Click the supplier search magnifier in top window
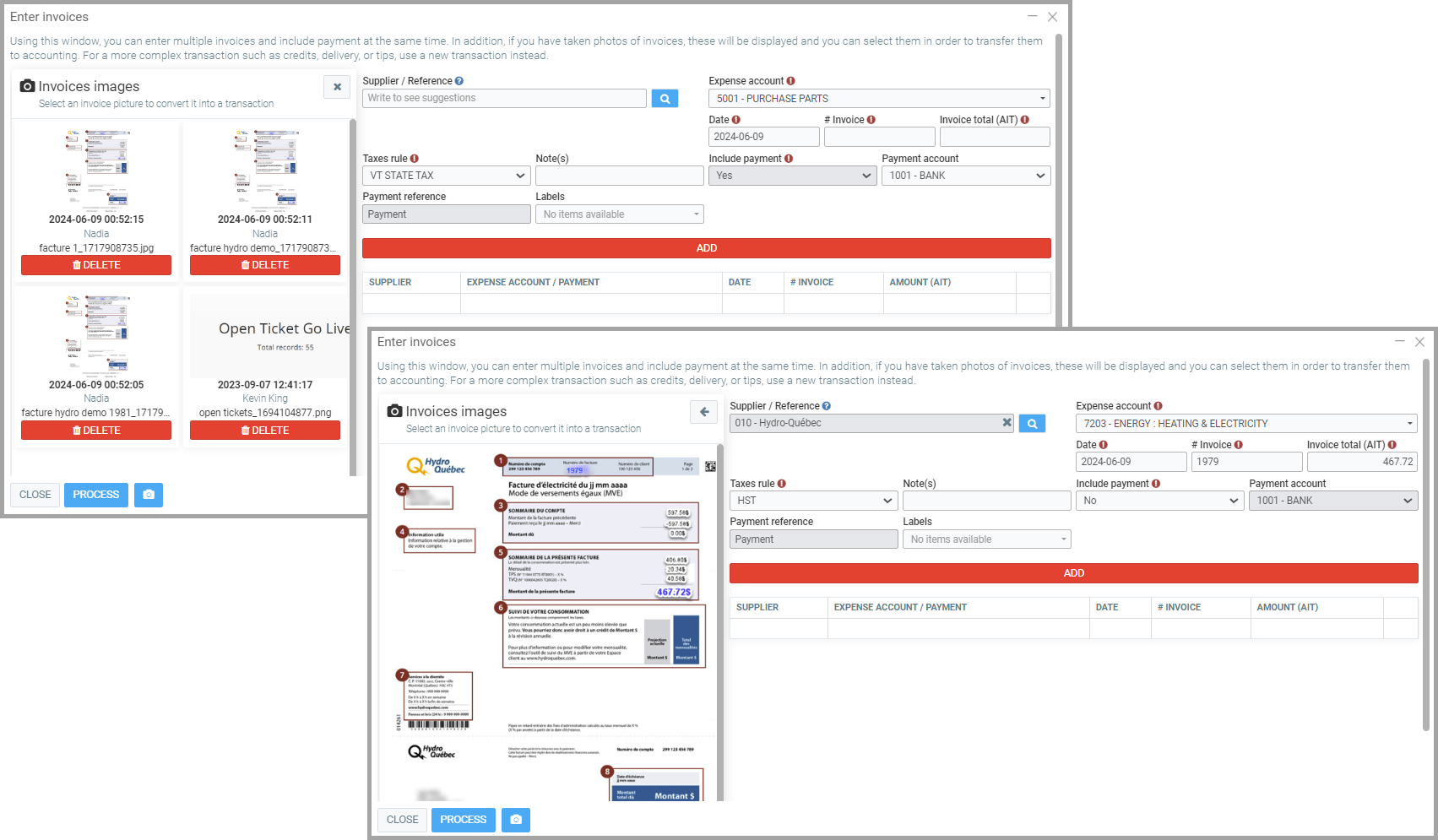1438x840 pixels. pyautogui.click(x=665, y=99)
